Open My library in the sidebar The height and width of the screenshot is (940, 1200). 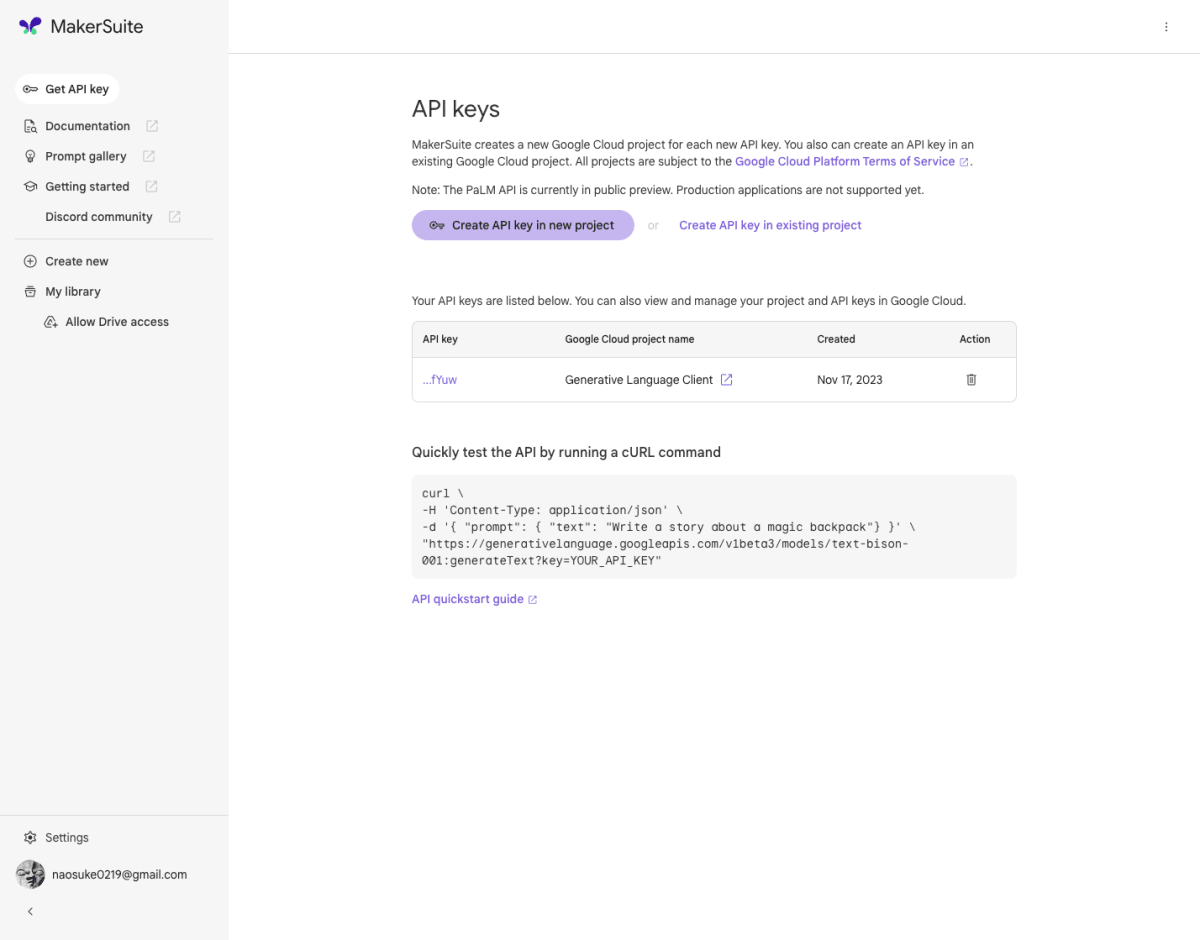73,292
